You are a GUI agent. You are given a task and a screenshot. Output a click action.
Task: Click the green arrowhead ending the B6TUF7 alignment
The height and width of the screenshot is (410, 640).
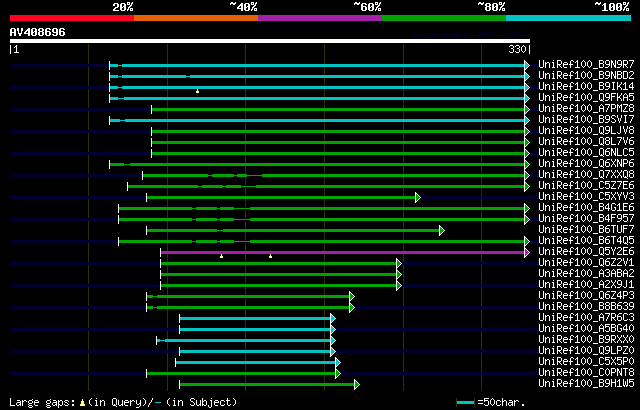pyautogui.click(x=442, y=230)
